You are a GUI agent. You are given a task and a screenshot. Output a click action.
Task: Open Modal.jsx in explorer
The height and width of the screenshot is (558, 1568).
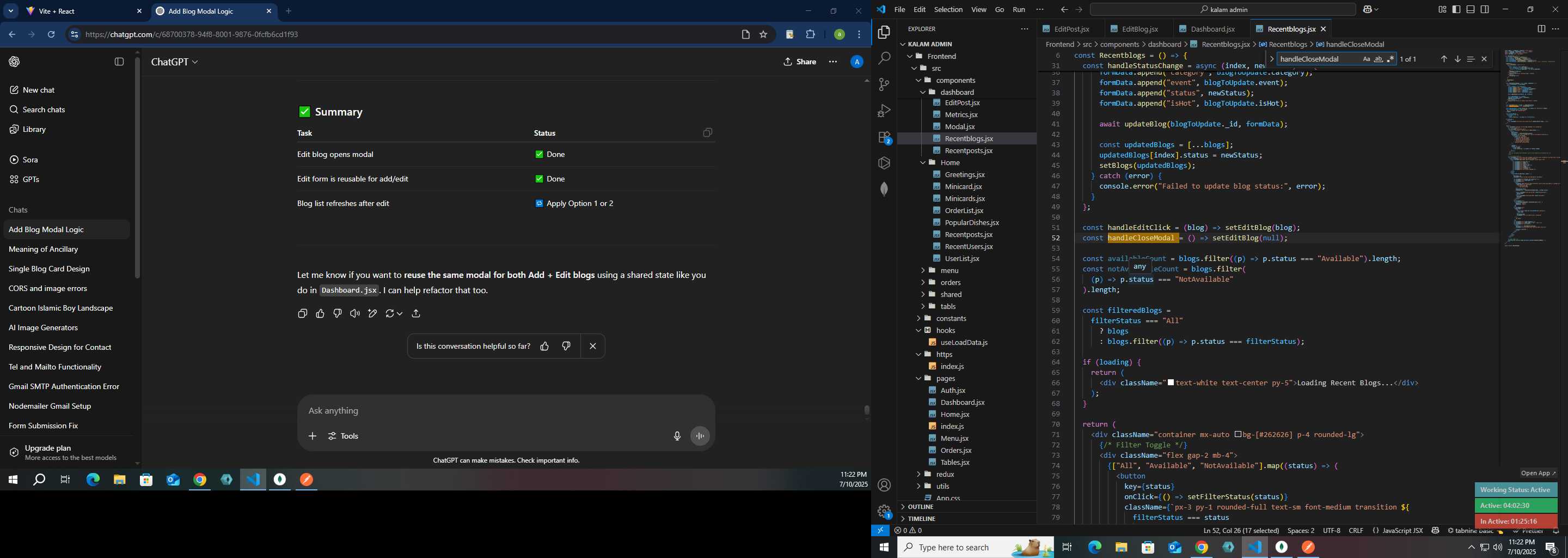960,127
